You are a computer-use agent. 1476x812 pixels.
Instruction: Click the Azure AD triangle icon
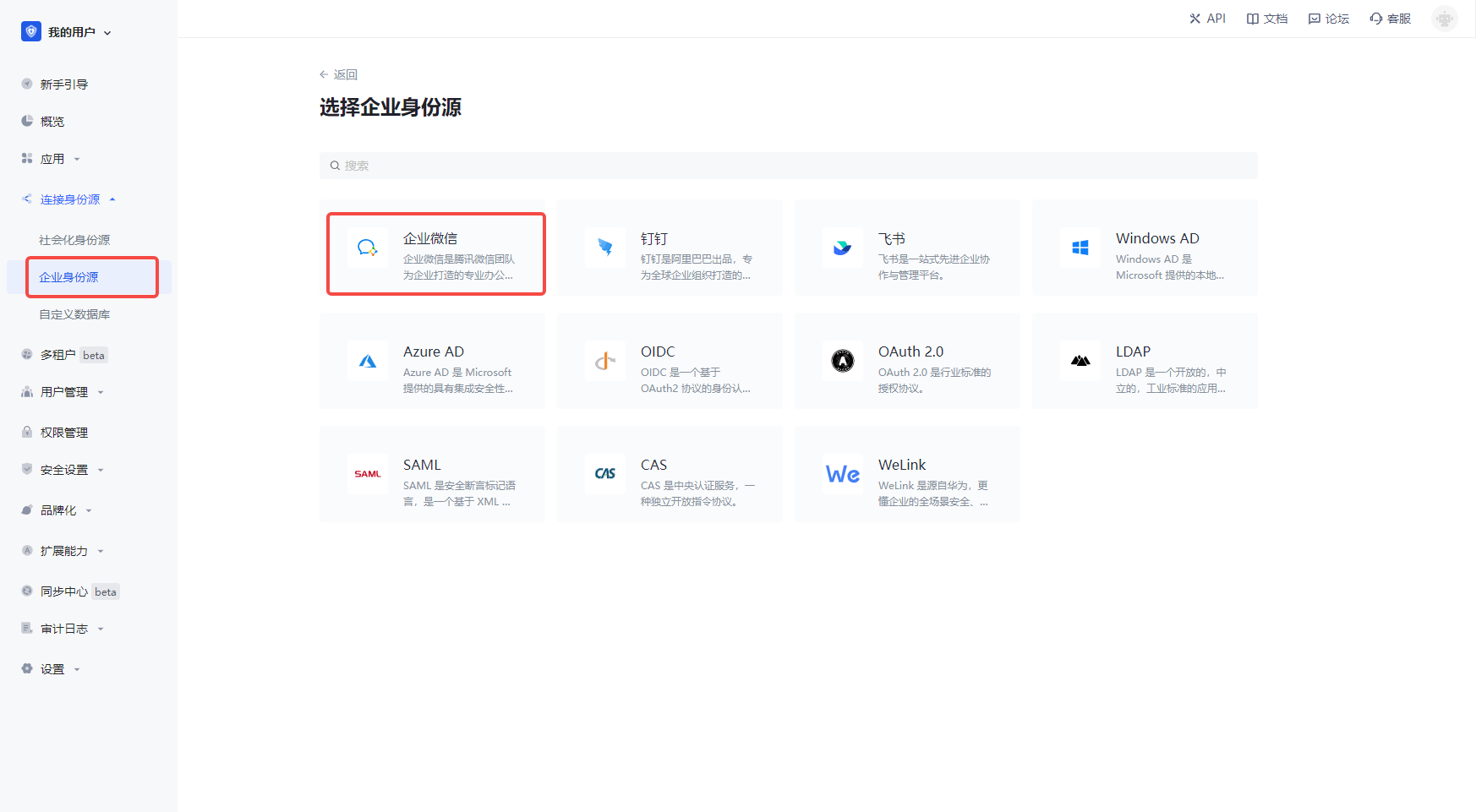coord(368,361)
